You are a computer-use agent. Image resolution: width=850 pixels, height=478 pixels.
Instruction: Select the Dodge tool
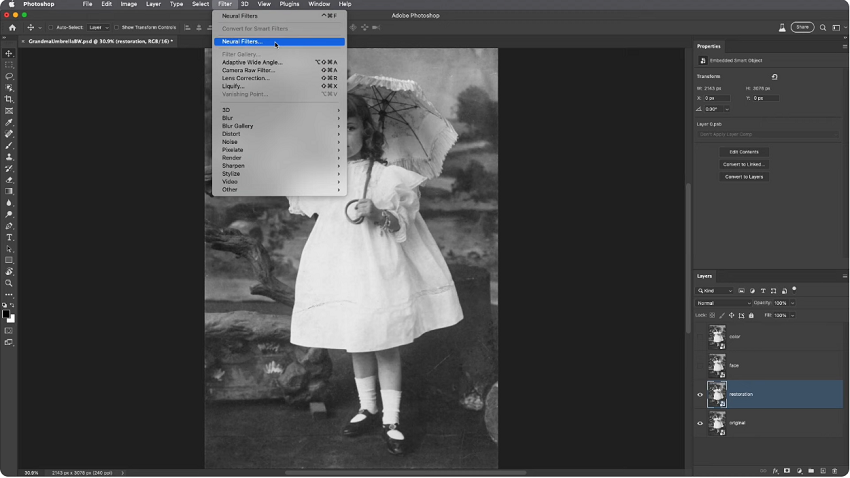[x=9, y=215]
